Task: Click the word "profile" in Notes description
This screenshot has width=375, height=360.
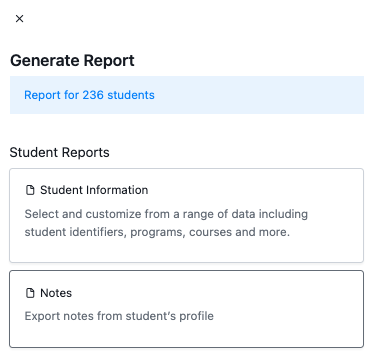Action: [196, 316]
